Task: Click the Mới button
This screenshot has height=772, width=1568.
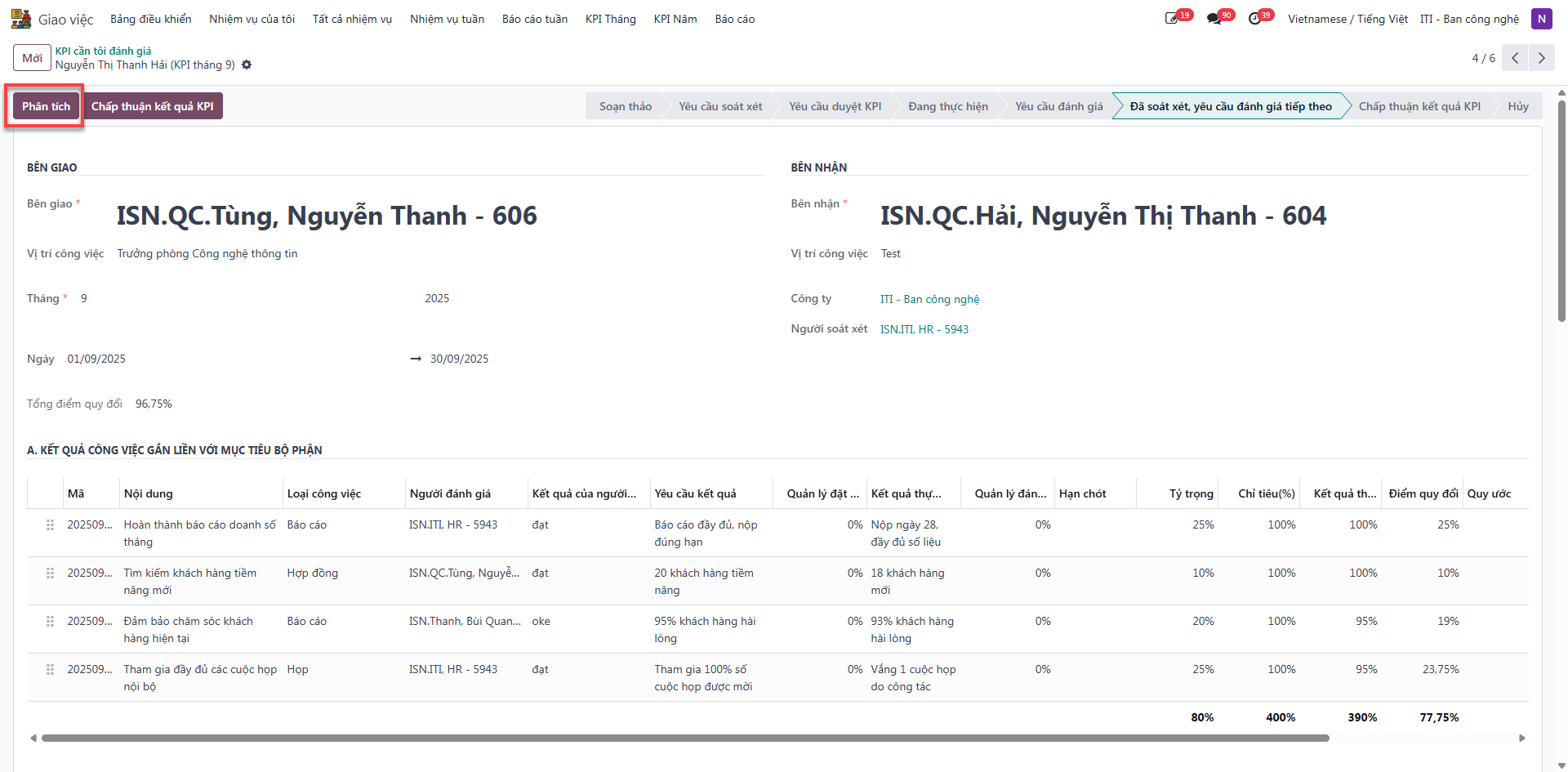Action: point(33,58)
